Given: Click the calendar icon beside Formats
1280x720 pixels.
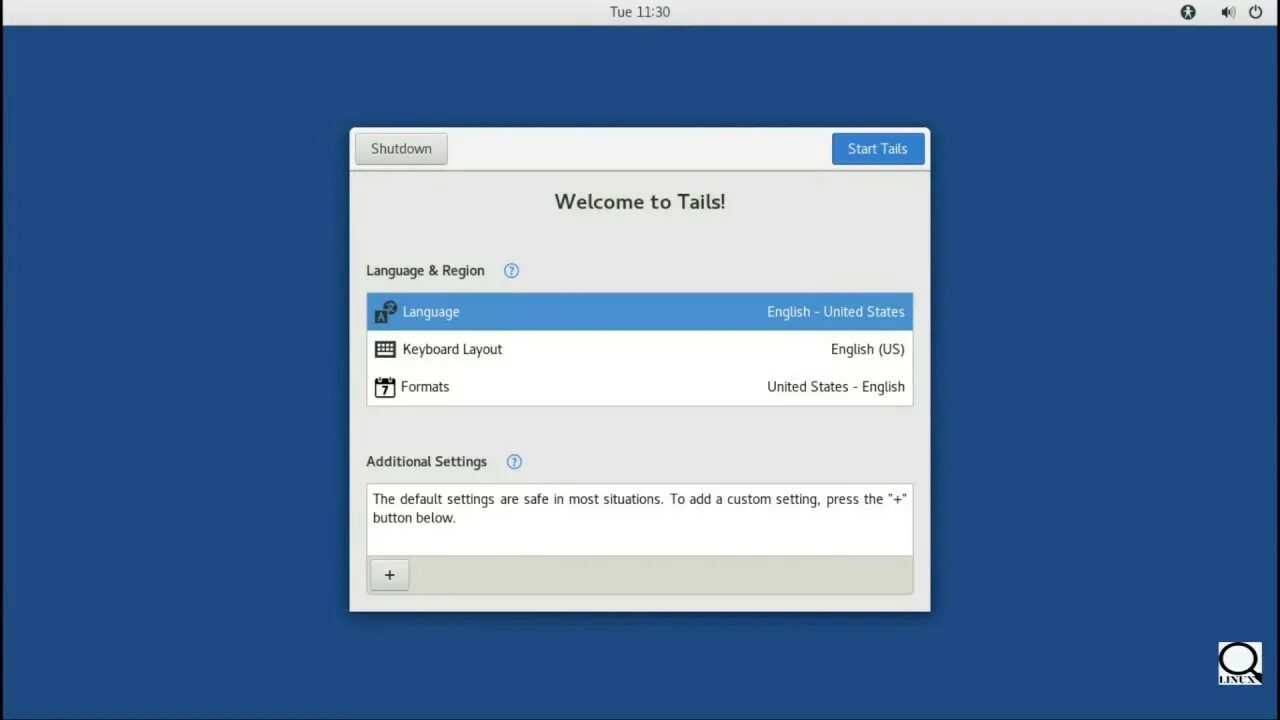Looking at the screenshot, I should [x=384, y=387].
